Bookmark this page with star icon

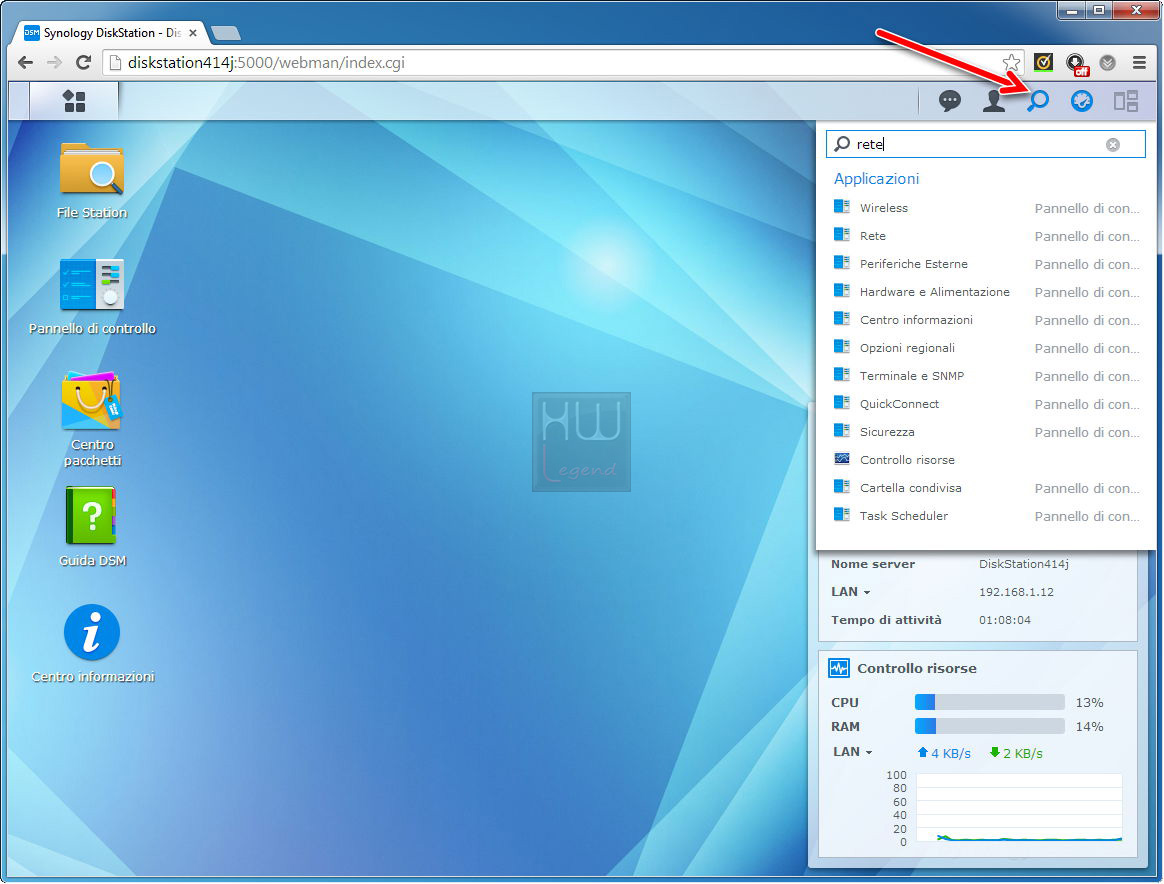tap(1011, 62)
